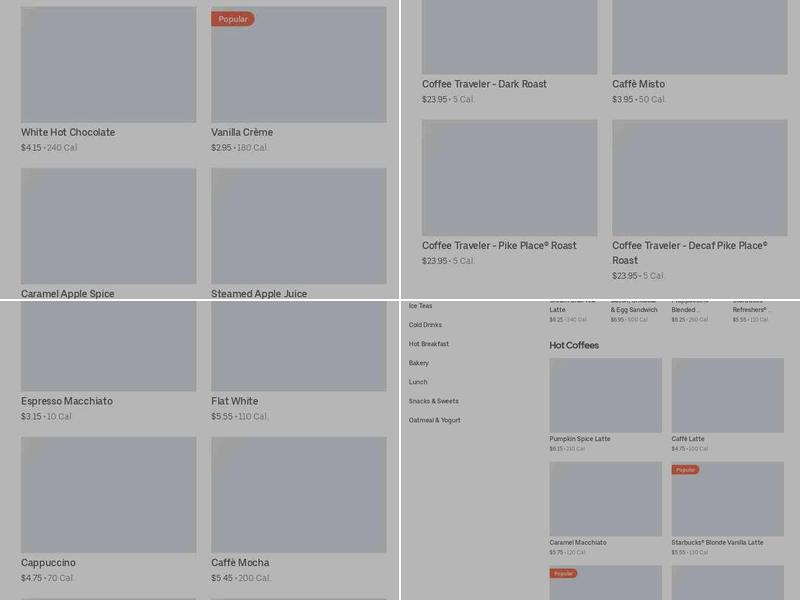Choose Coffee Traveler - Pike Place Roast image
The width and height of the screenshot is (800, 600).
[509, 178]
